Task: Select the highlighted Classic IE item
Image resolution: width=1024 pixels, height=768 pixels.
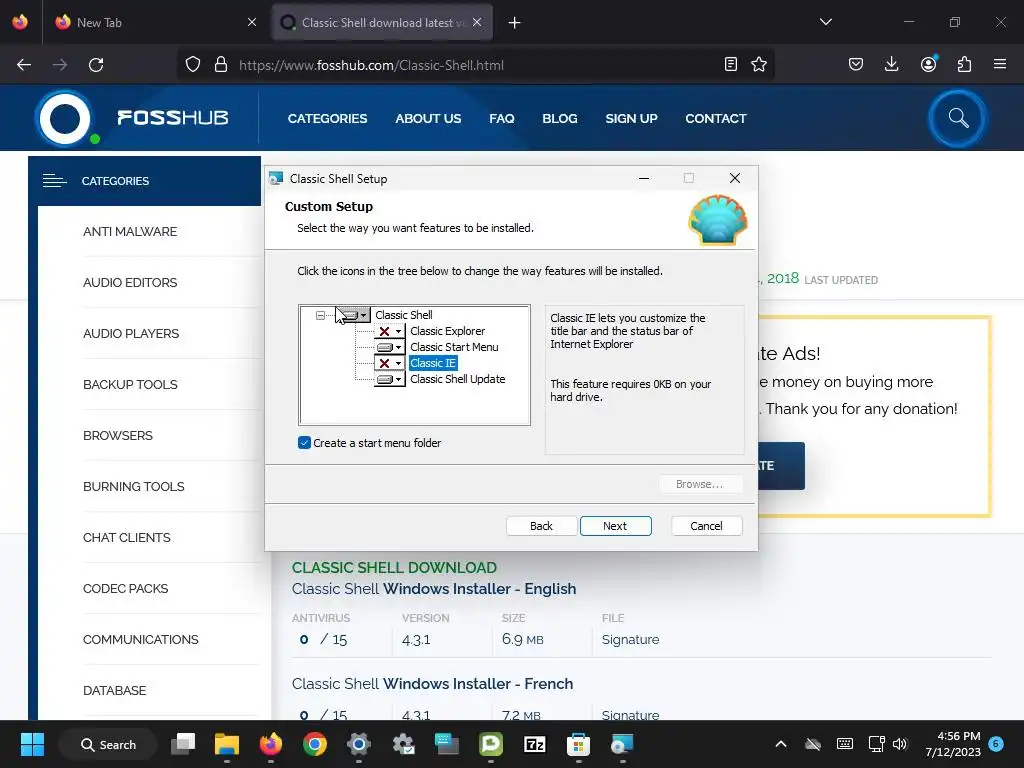Action: [433, 363]
